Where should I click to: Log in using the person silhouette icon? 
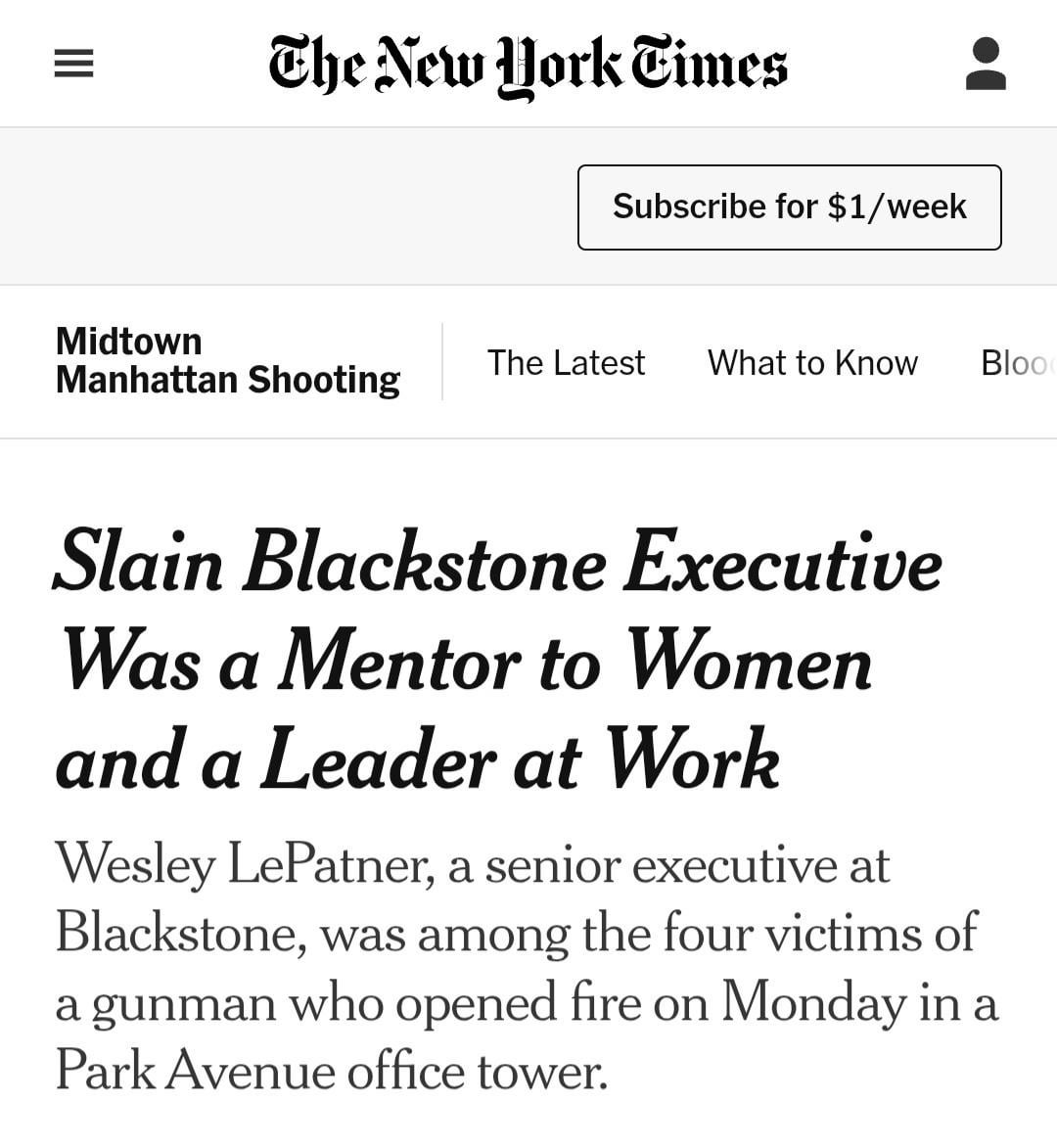[x=986, y=64]
